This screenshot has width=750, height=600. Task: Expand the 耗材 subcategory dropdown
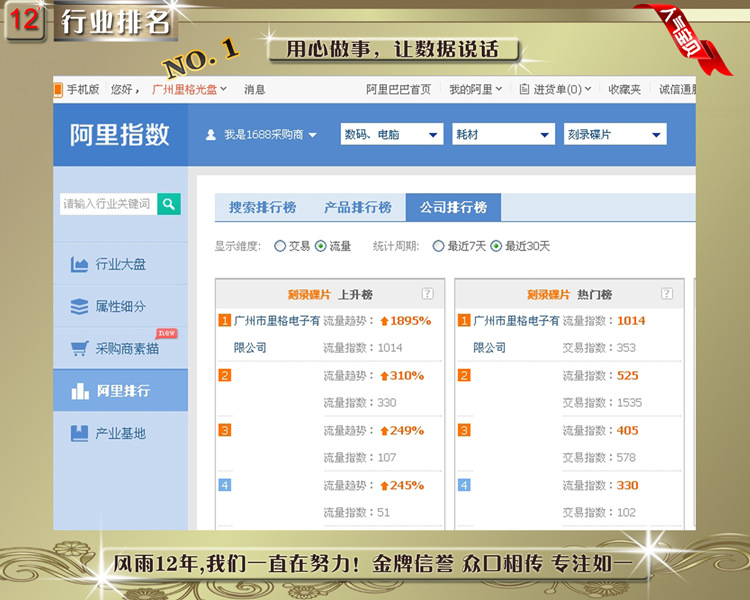(502, 135)
